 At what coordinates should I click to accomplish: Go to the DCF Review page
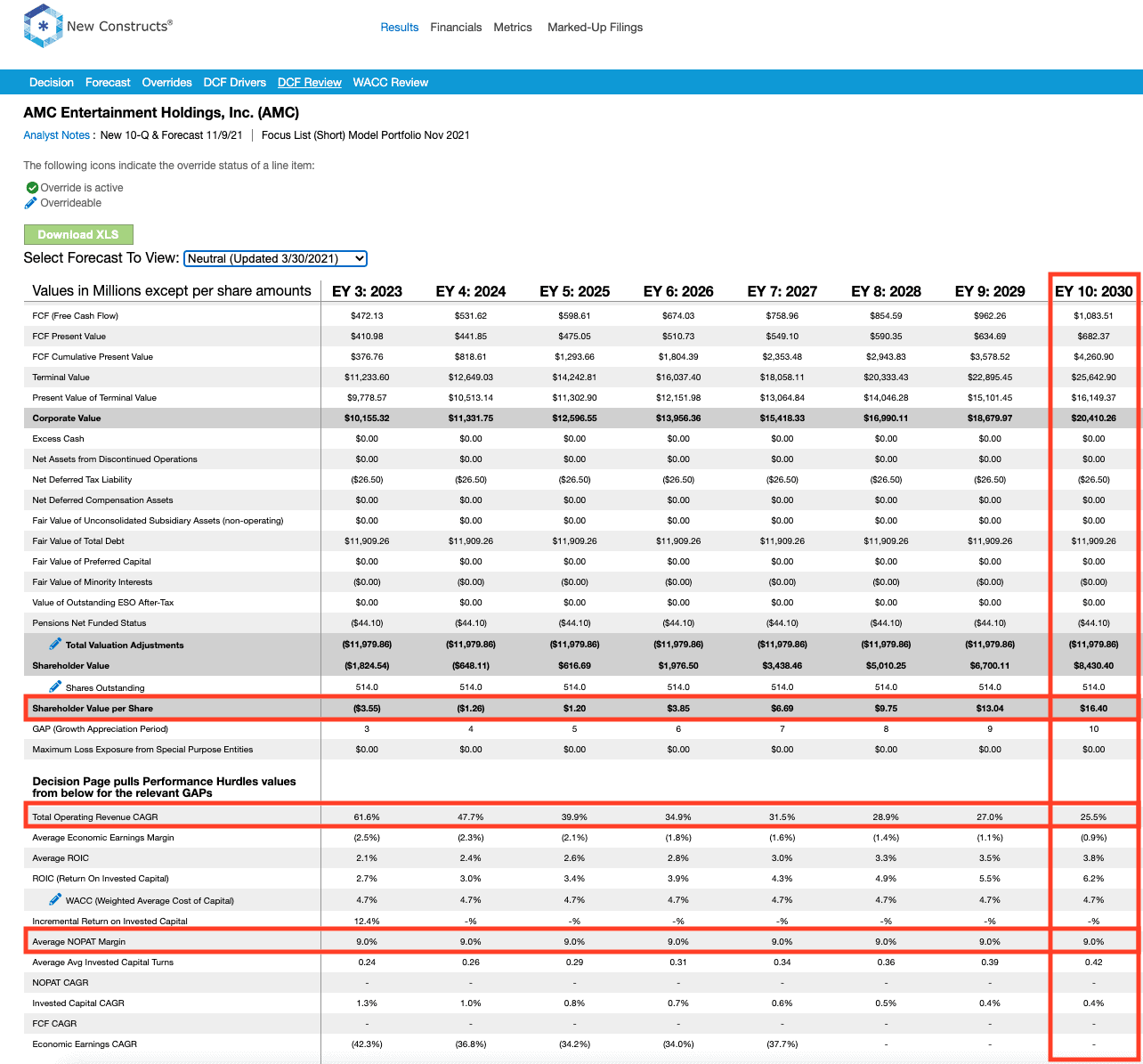click(310, 82)
